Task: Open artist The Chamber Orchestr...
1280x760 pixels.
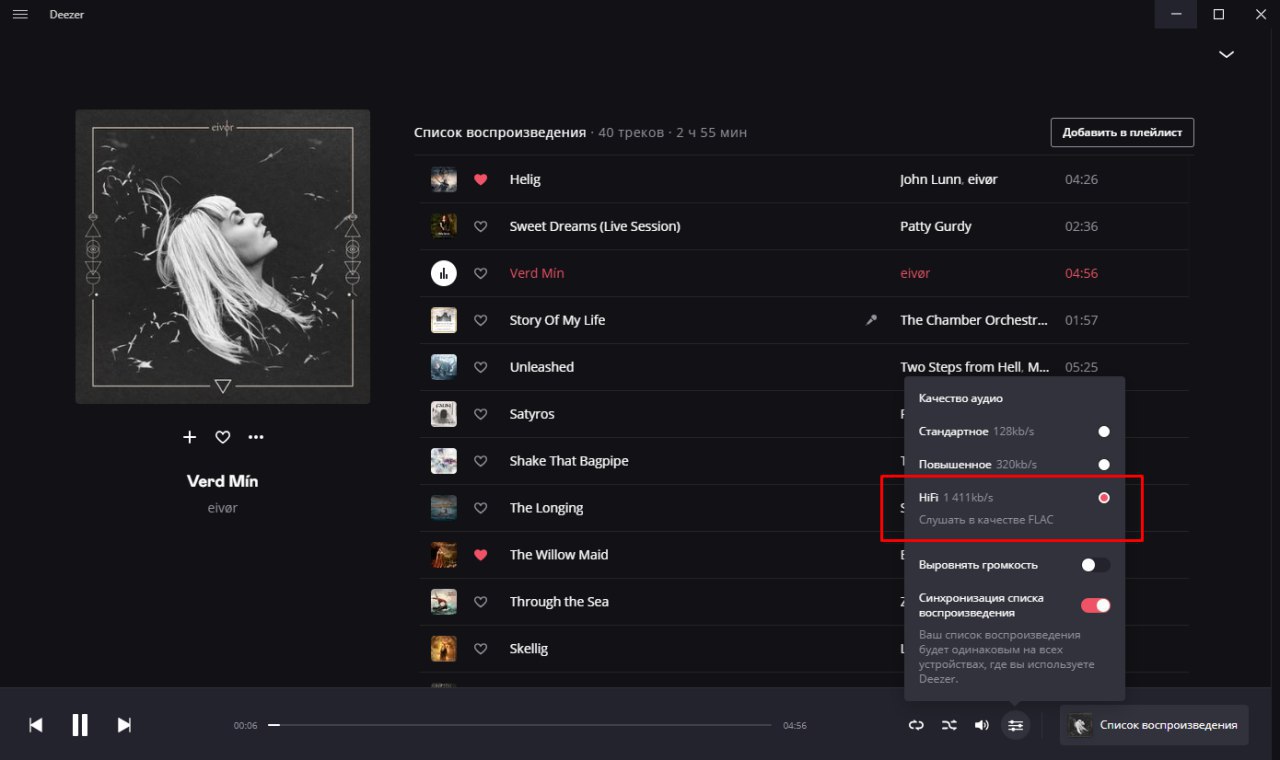Action: click(974, 320)
